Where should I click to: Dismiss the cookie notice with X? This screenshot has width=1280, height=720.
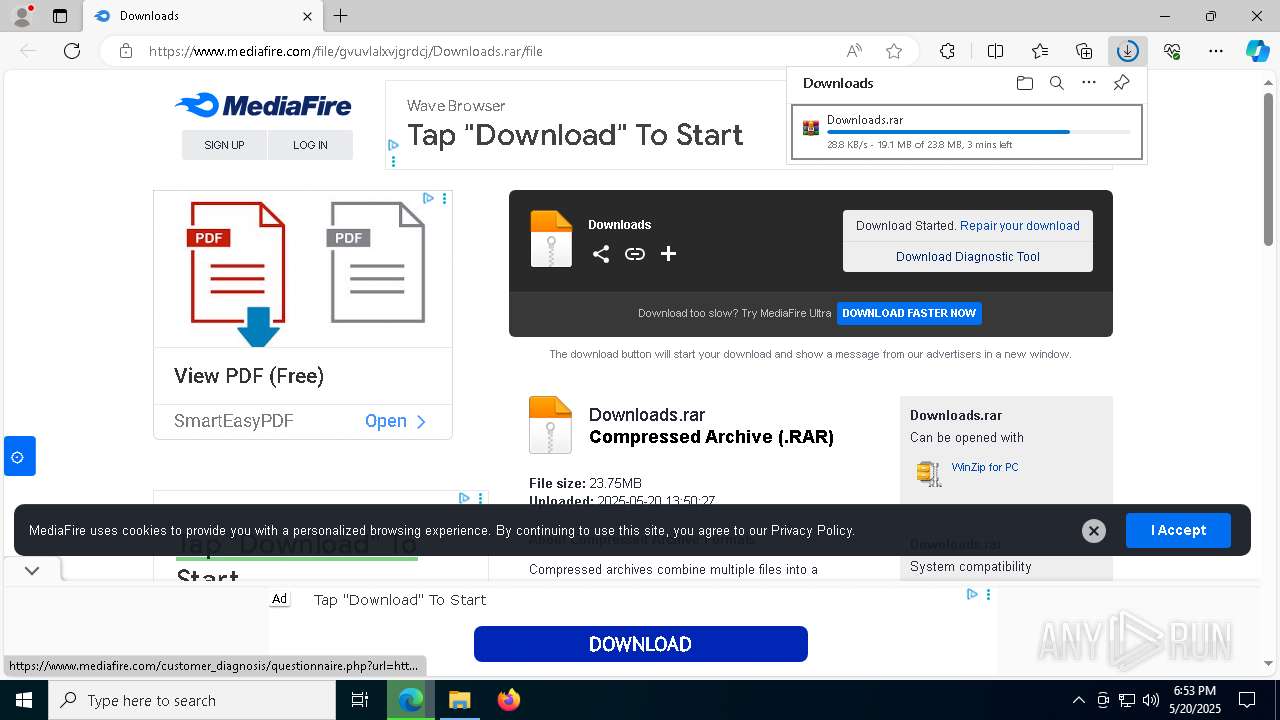tap(1094, 531)
